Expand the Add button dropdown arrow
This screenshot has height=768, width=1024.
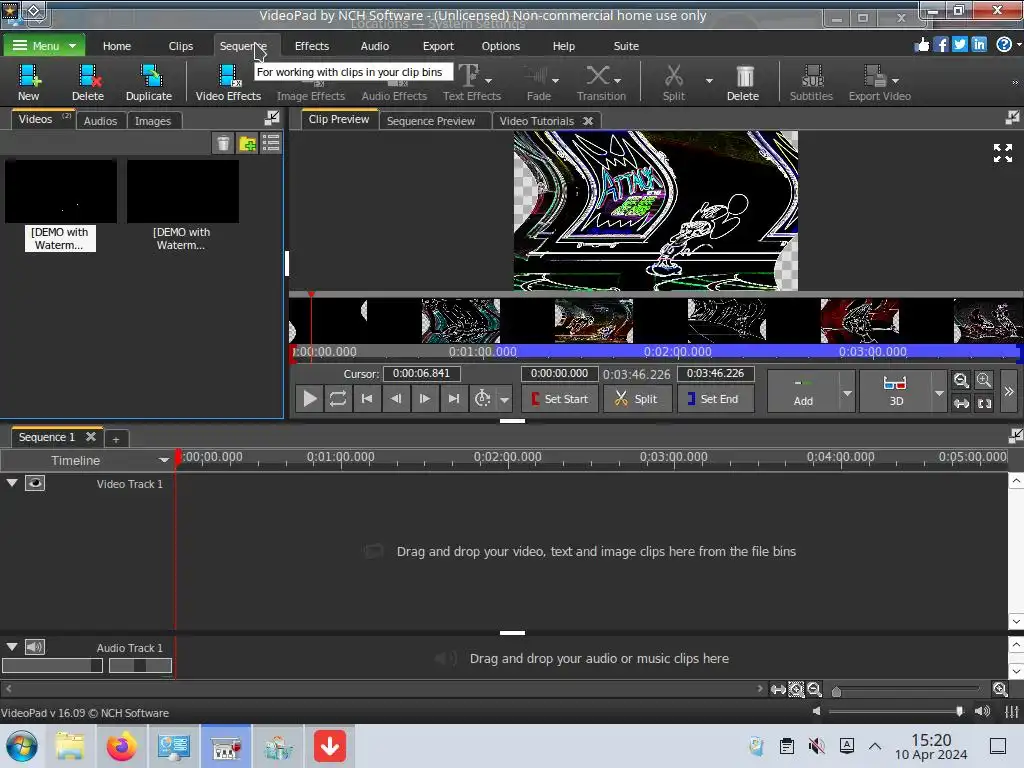point(847,393)
